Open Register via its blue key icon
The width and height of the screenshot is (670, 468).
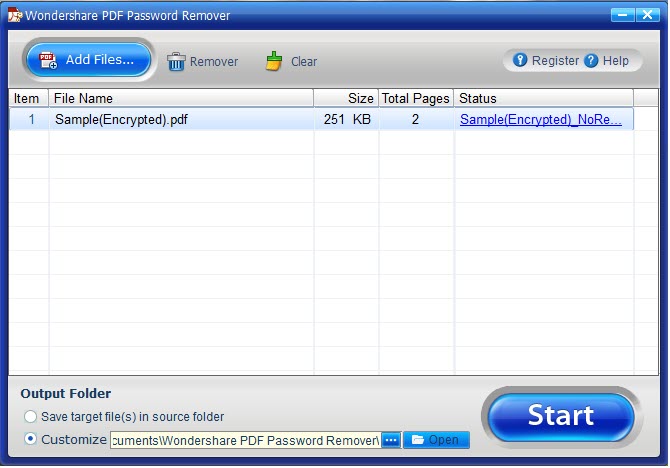point(520,60)
